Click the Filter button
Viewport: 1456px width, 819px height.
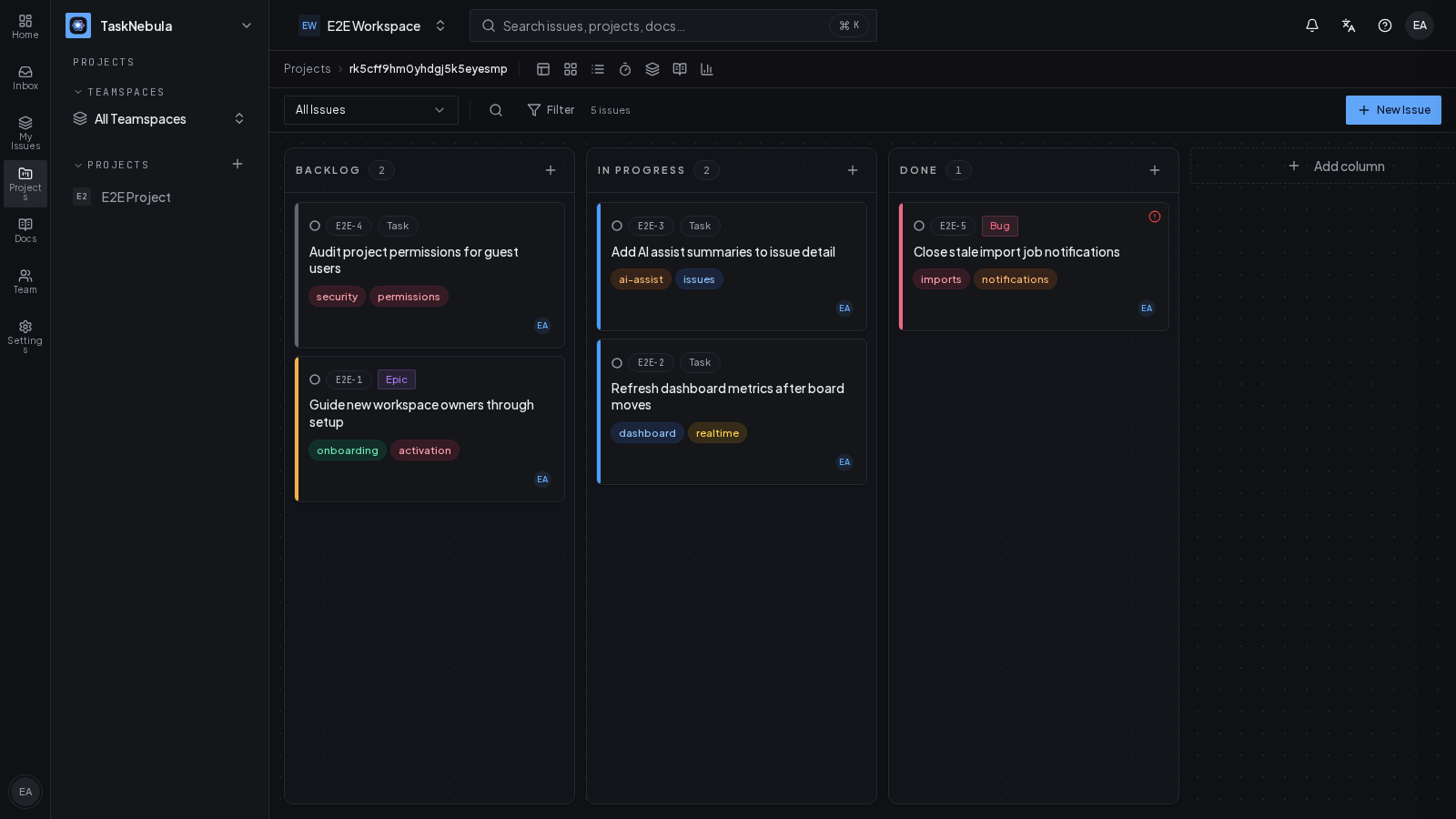coord(551,110)
